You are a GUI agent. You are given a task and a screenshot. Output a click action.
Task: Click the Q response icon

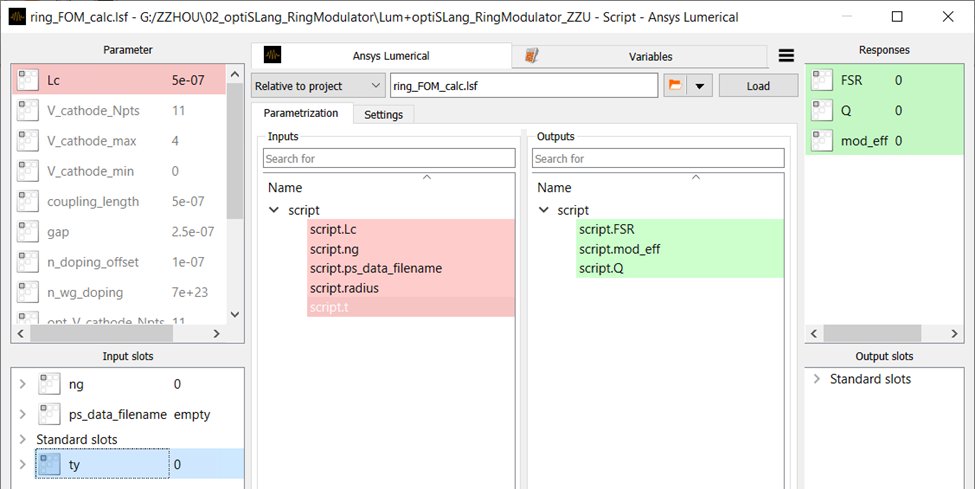click(x=822, y=111)
